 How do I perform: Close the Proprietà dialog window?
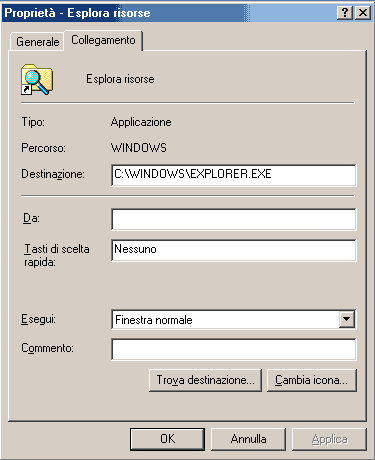coord(363,13)
